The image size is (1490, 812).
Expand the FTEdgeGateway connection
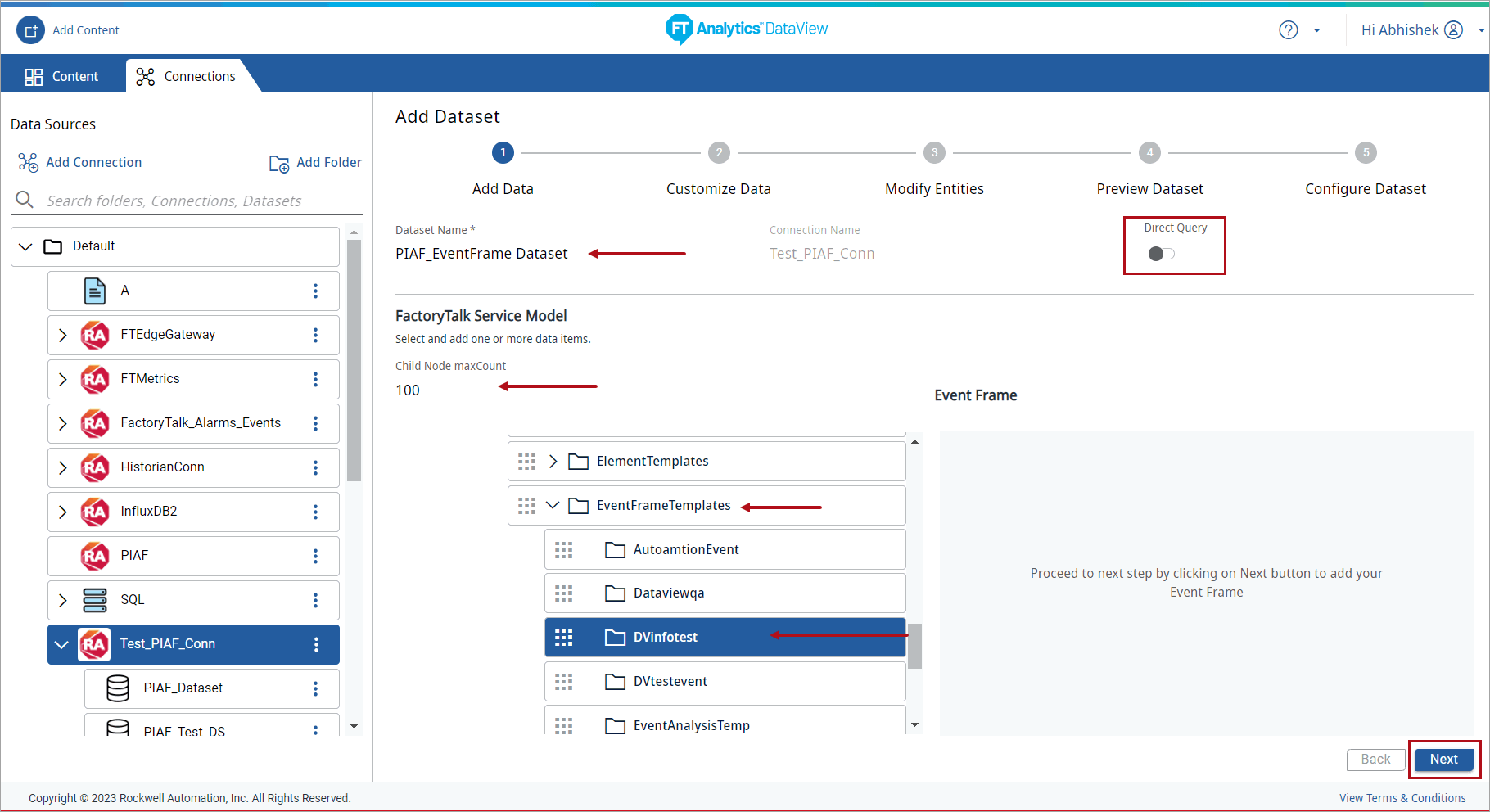click(63, 335)
